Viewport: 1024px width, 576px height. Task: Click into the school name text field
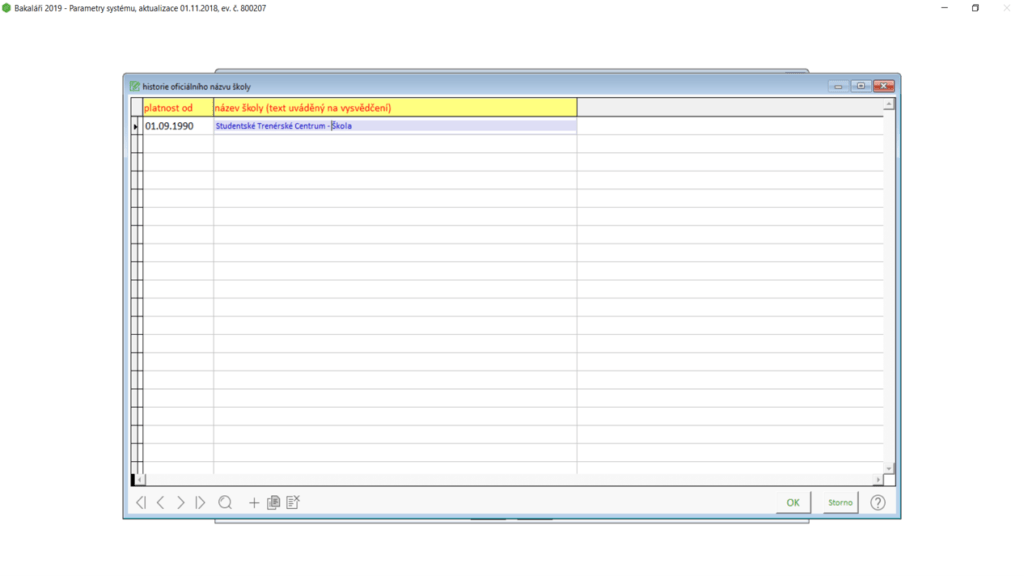tap(395, 127)
